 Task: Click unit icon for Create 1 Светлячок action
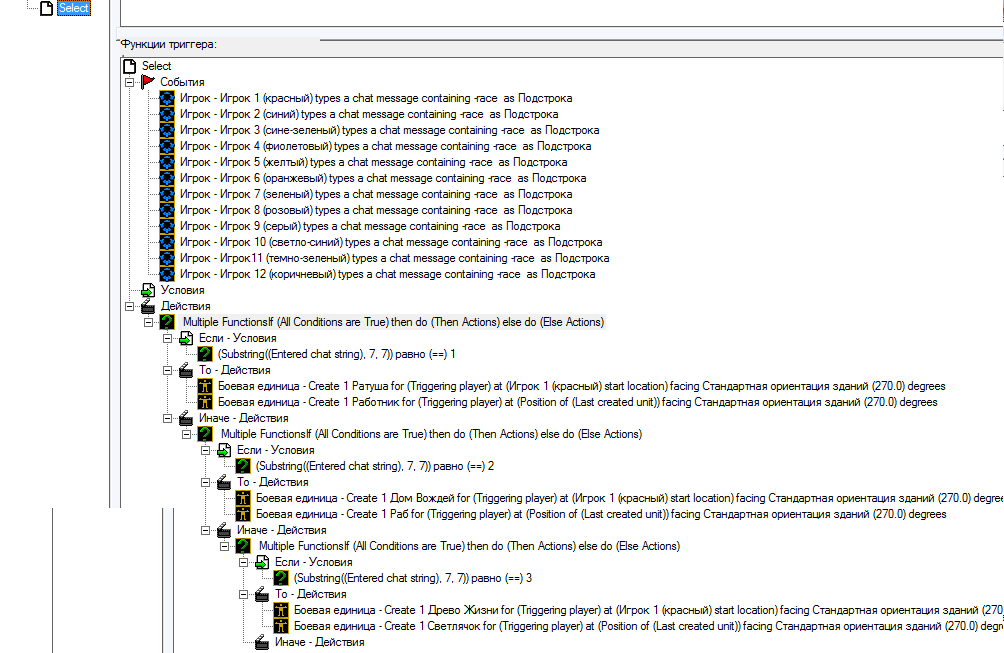click(281, 626)
